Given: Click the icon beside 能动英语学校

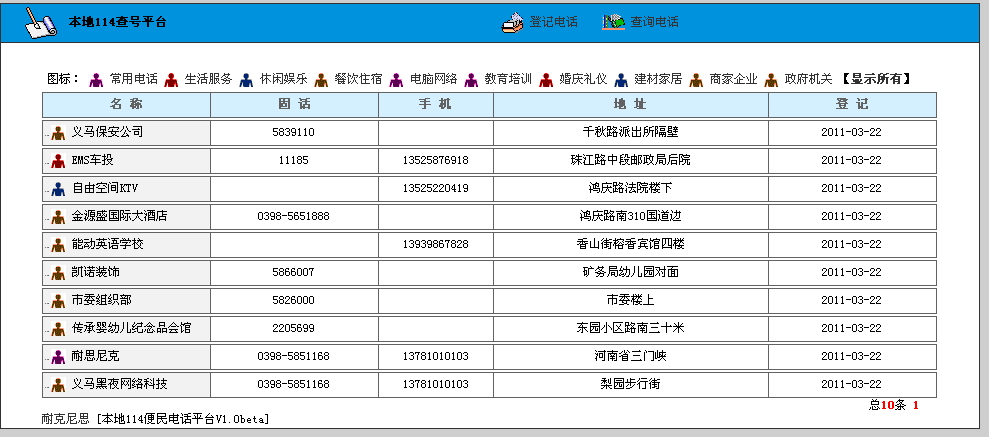Looking at the screenshot, I should (59, 245).
